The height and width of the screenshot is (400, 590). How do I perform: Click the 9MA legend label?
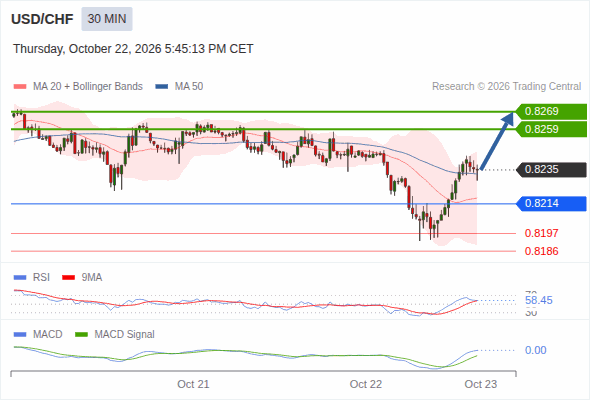(92, 278)
